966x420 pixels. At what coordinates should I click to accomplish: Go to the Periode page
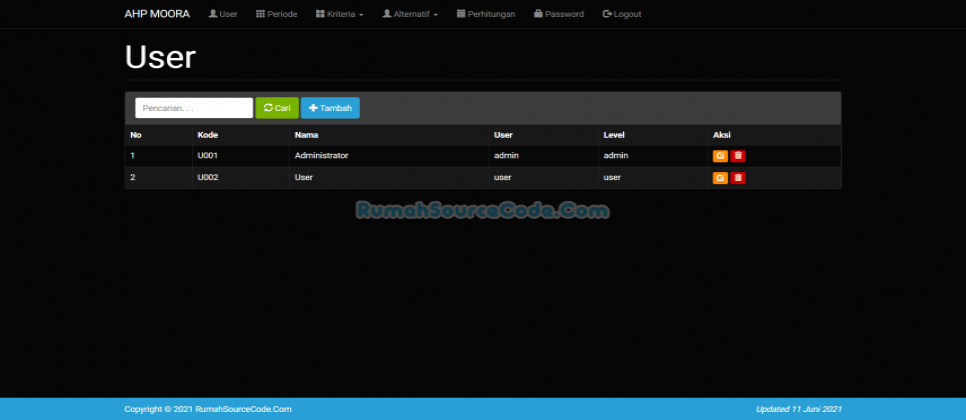276,14
